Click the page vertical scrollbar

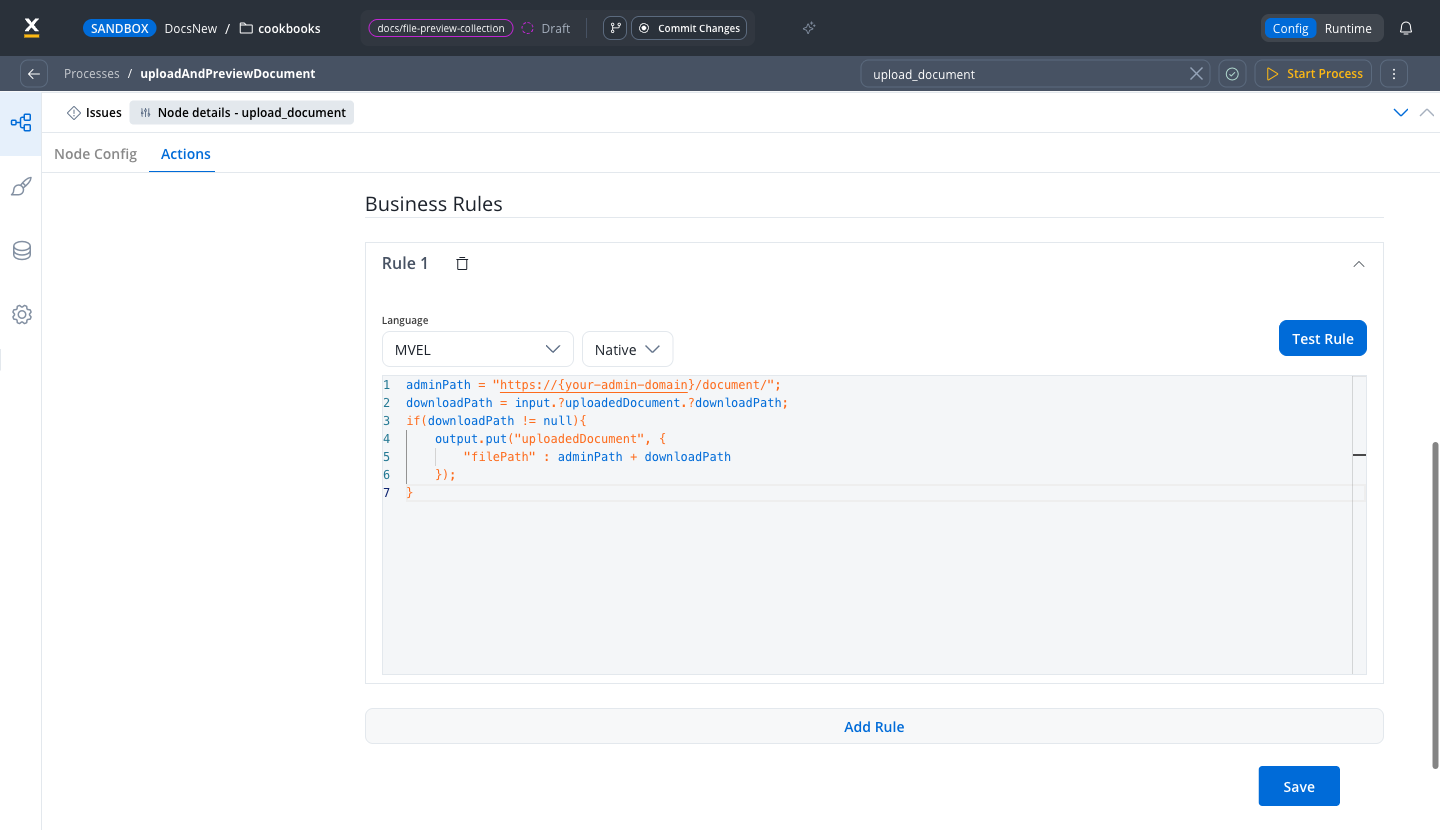(1436, 605)
